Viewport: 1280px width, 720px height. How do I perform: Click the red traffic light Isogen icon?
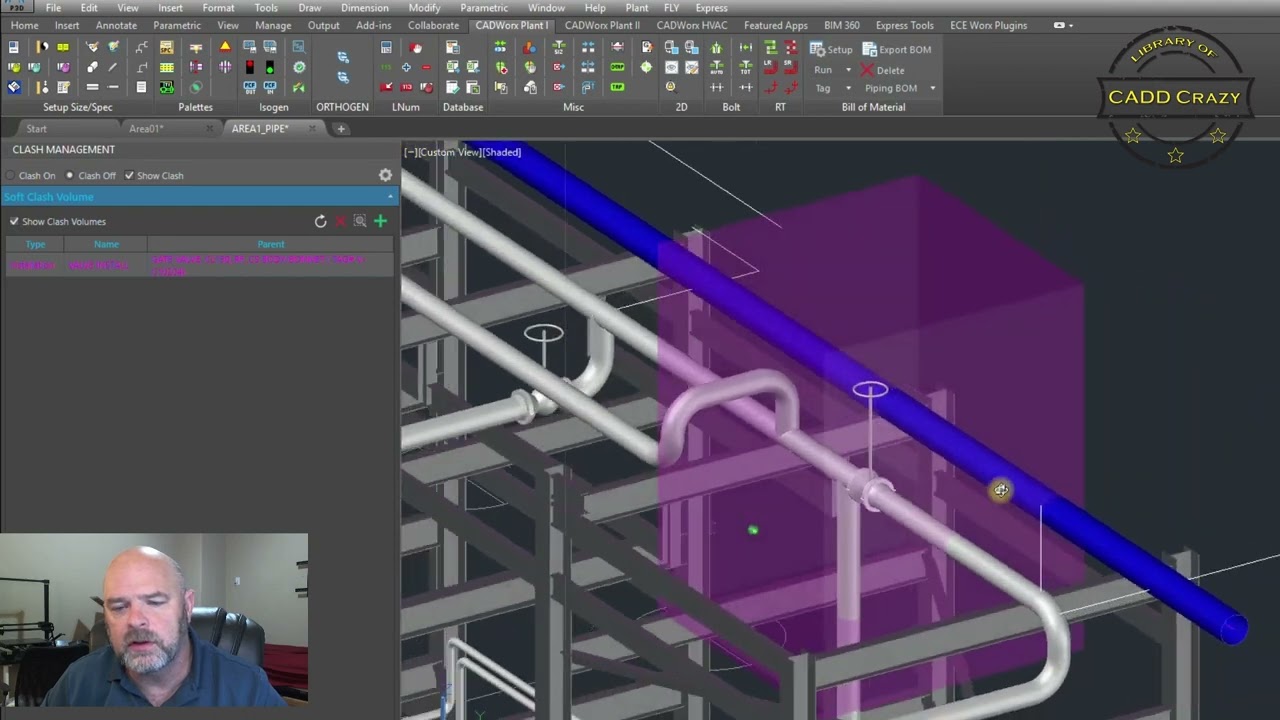pyautogui.click(x=249, y=67)
